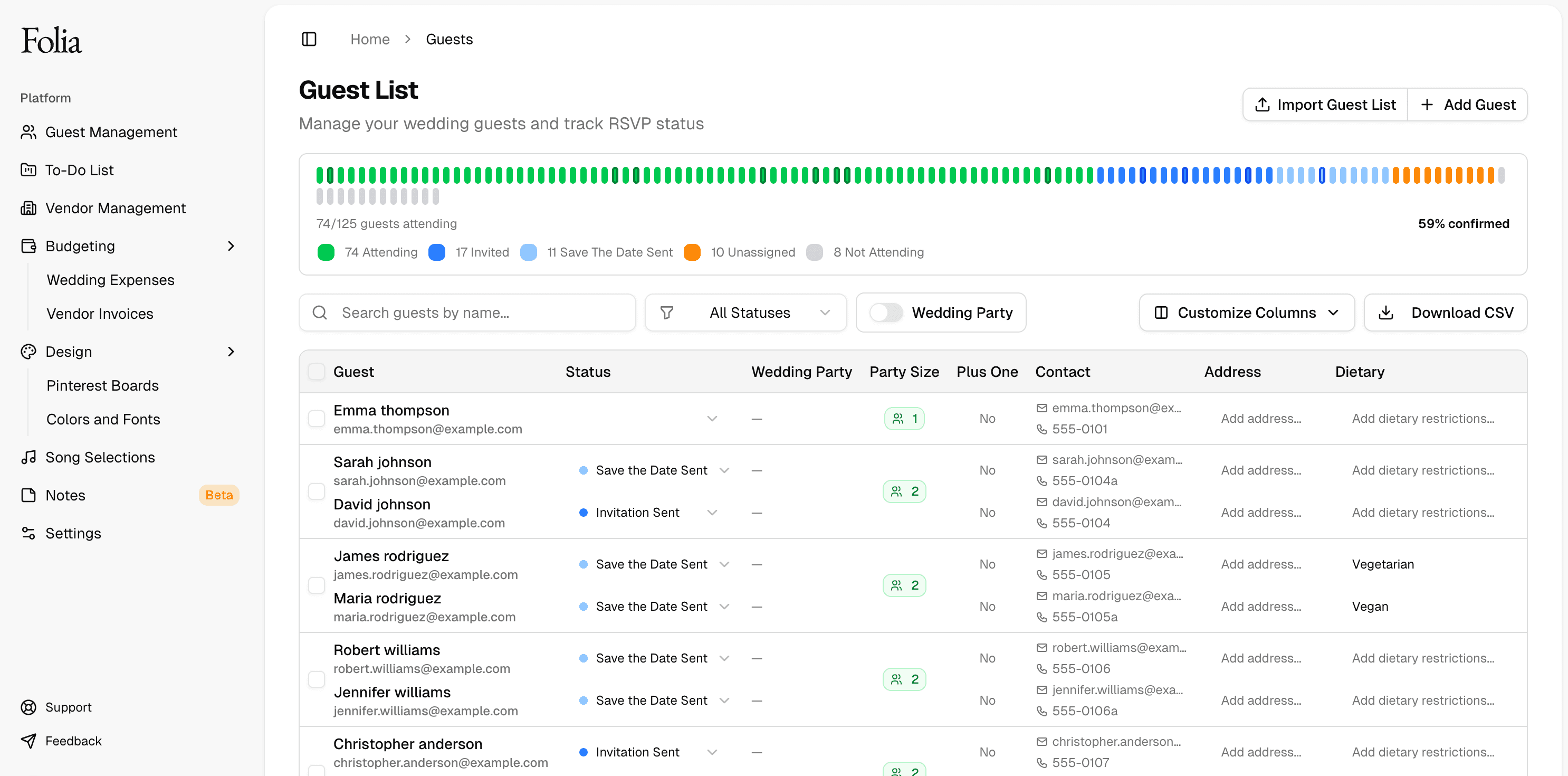This screenshot has height=776, width=1568.
Task: Click the Settings sliders icon
Action: [28, 533]
